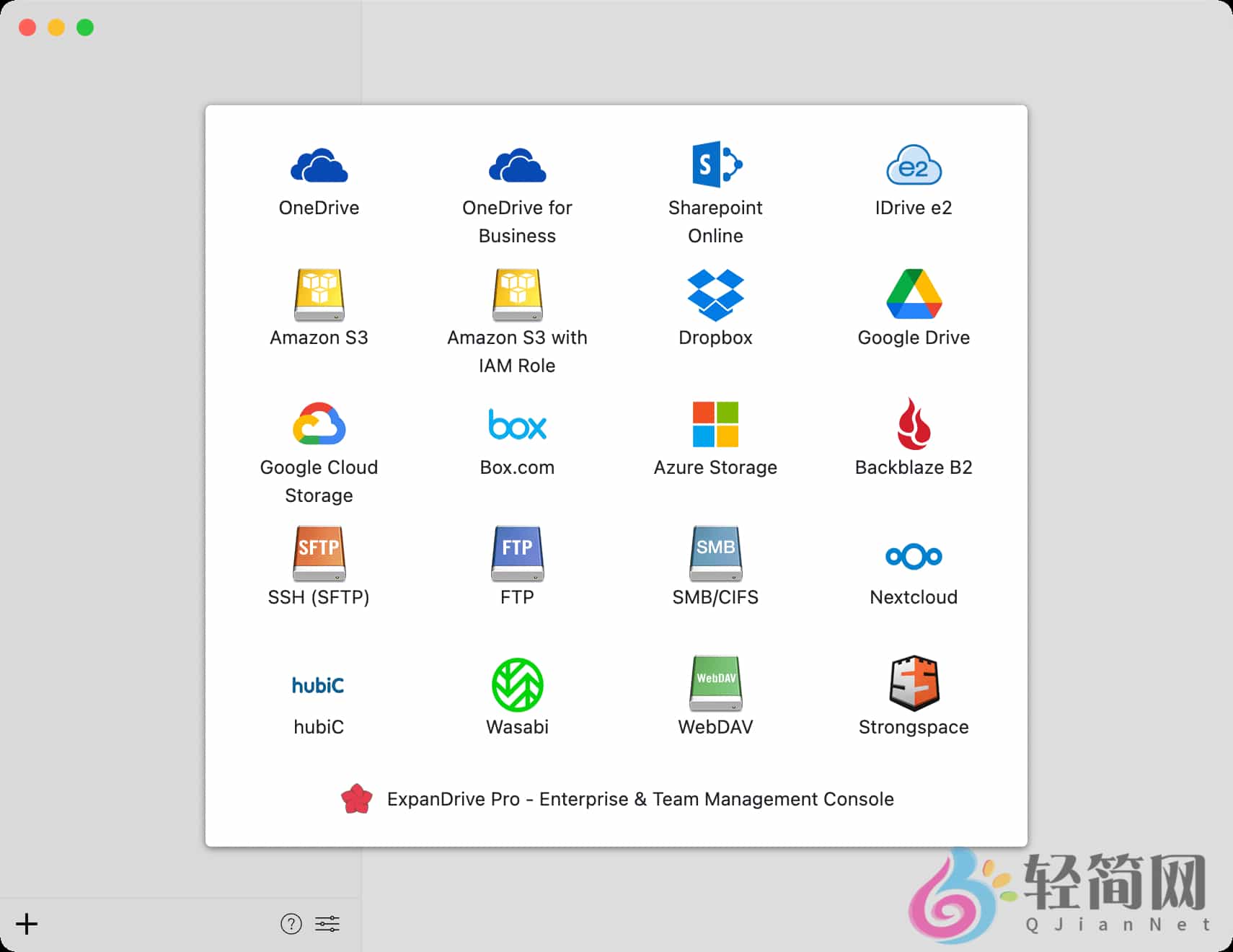Click the "IDrive e2" label text

[914, 208]
